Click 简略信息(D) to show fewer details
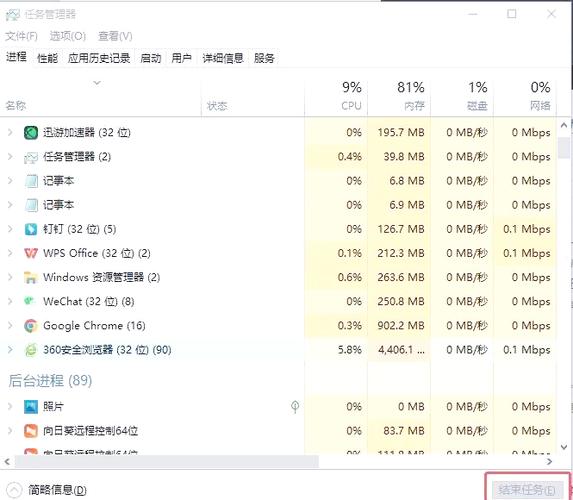Screen dimensions: 573x500 click(x=57, y=490)
